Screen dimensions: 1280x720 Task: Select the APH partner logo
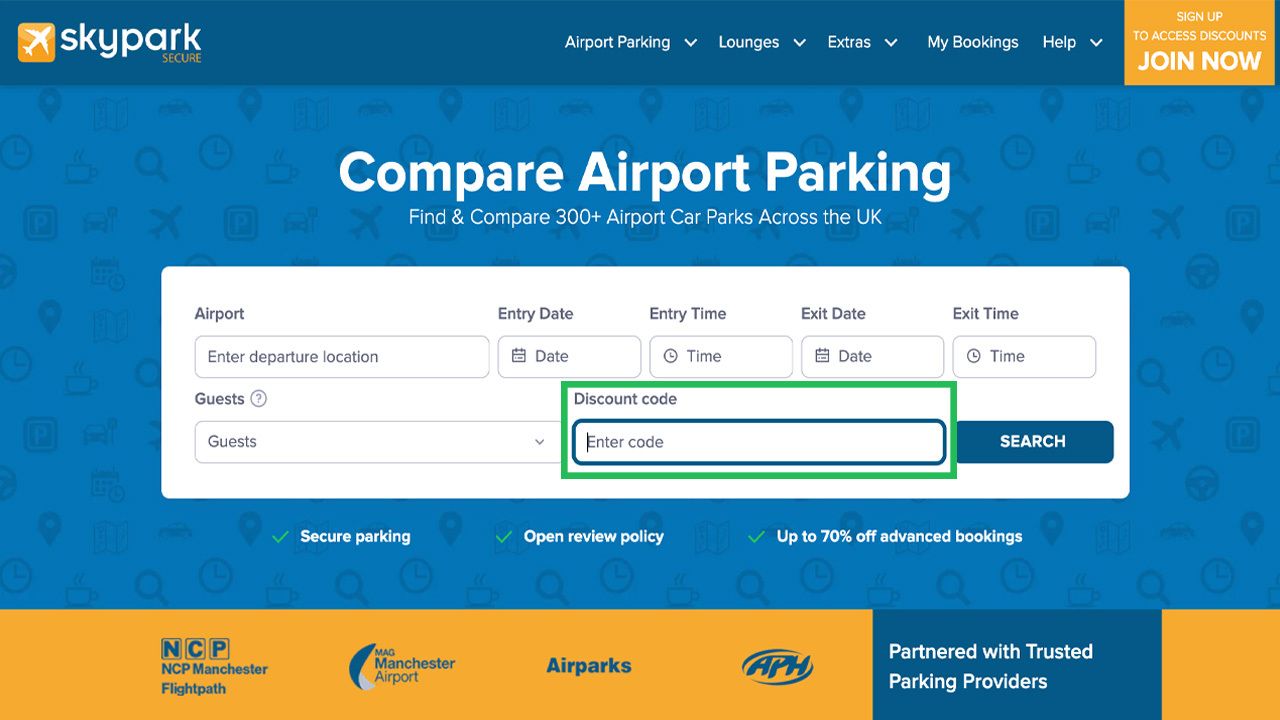778,665
